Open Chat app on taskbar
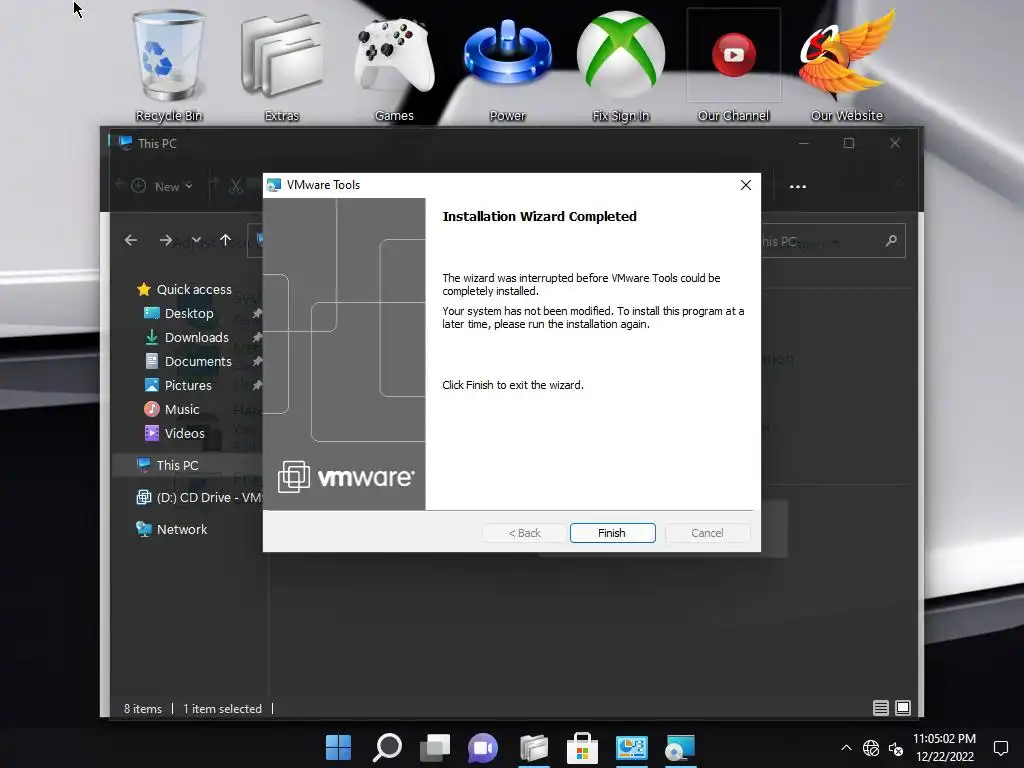The width and height of the screenshot is (1024, 768). pos(483,747)
